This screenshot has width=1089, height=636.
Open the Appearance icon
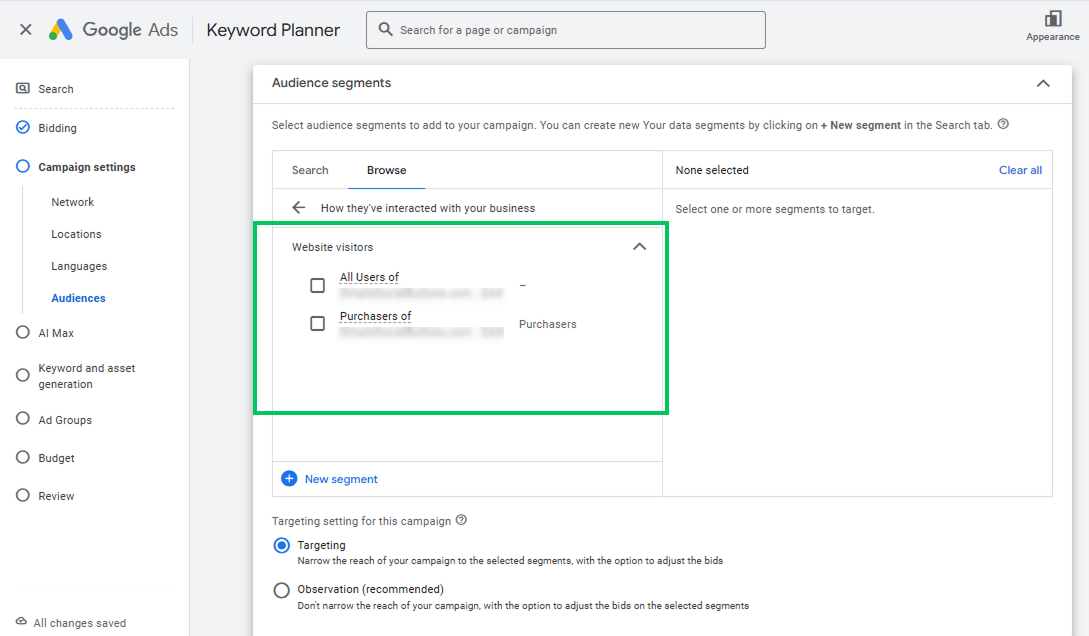click(x=1053, y=19)
